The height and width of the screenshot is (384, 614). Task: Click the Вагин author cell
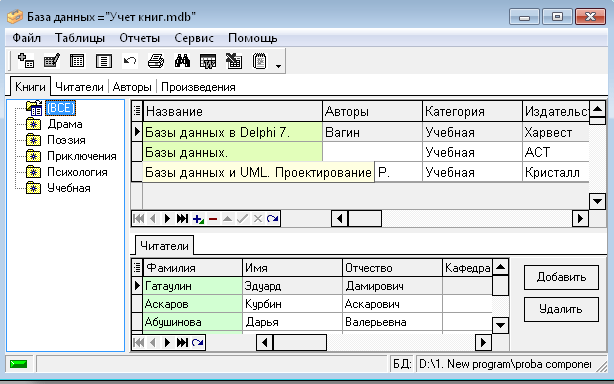pos(372,132)
